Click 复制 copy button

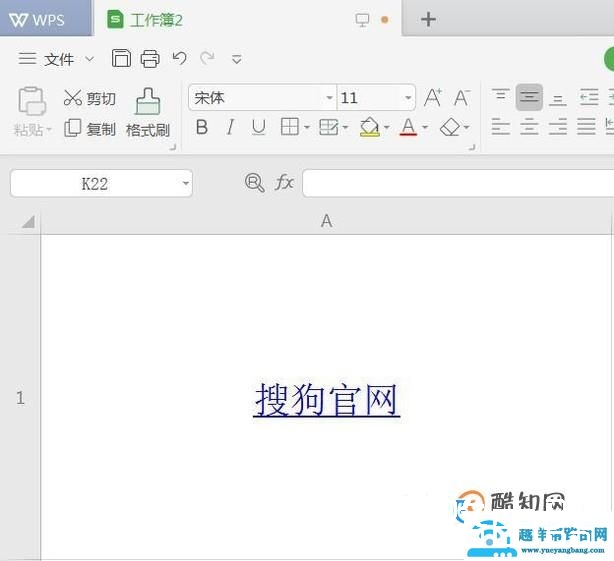90,128
